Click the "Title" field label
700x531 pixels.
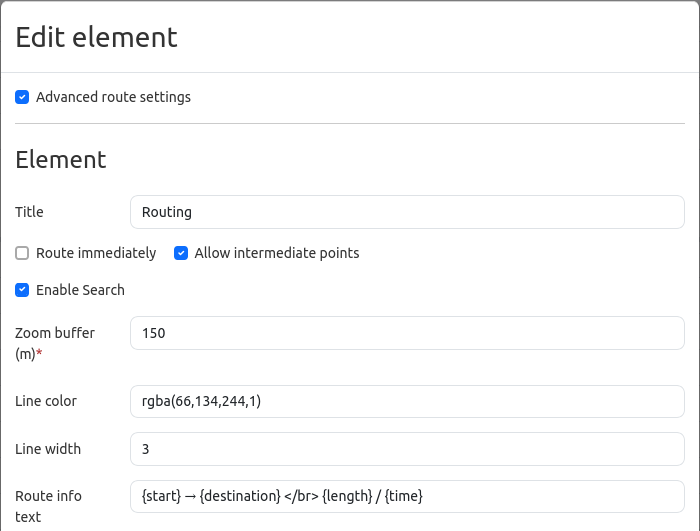(30, 212)
